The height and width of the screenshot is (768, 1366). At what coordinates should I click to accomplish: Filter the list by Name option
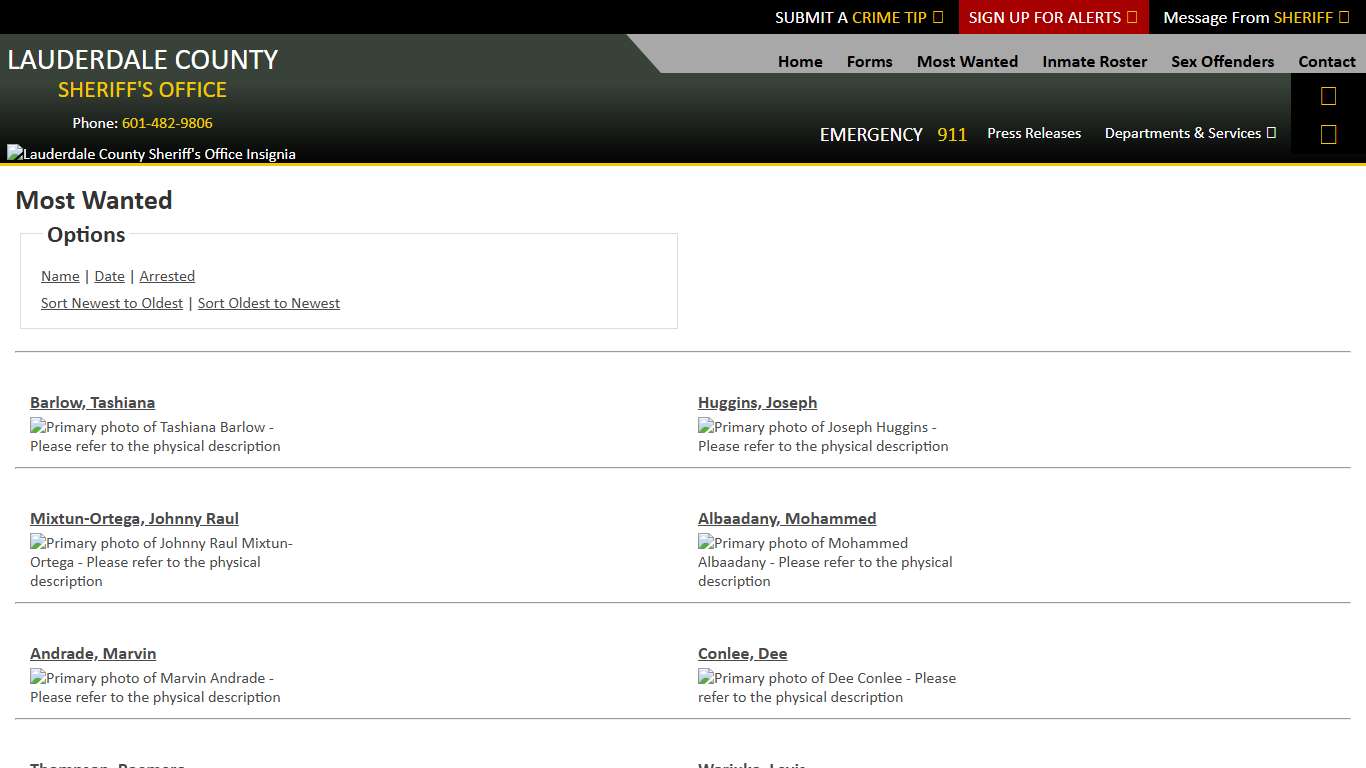pyautogui.click(x=60, y=276)
